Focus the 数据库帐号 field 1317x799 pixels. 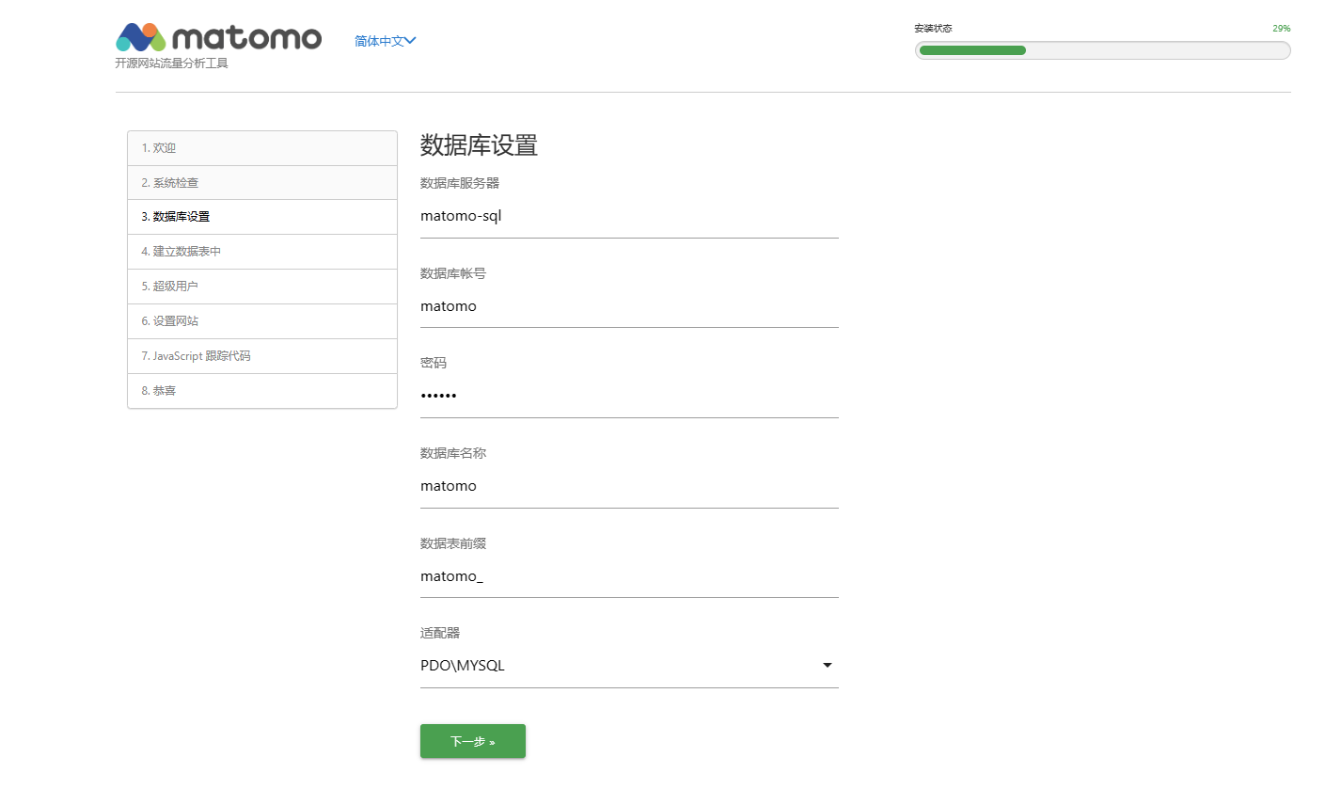(628, 306)
